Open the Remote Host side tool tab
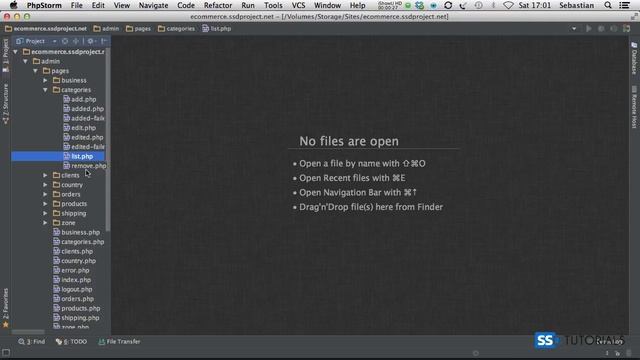The height and width of the screenshot is (360, 640). coord(634,107)
